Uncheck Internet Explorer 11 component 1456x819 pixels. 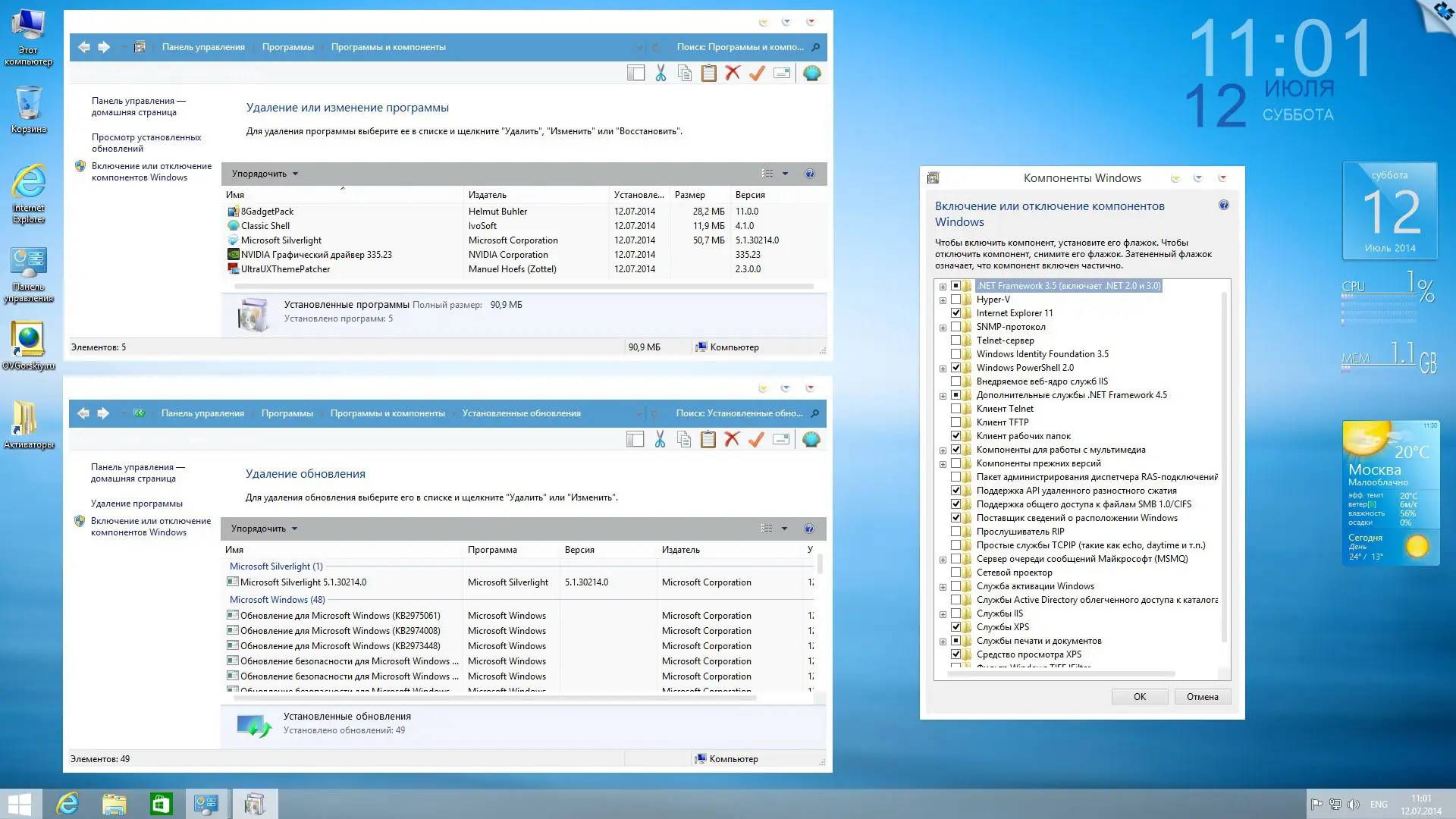[x=956, y=312]
